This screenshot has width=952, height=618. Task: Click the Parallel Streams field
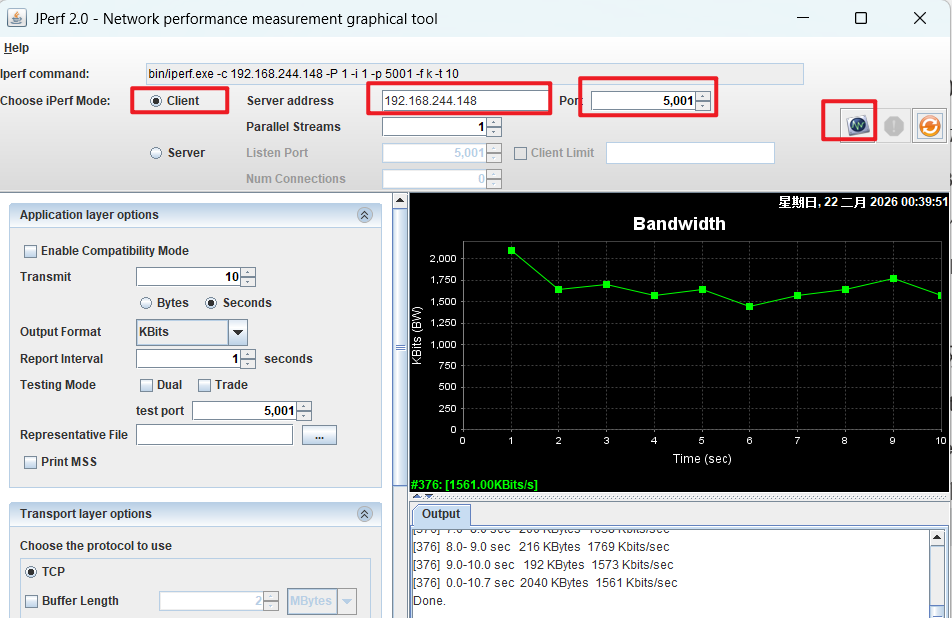click(x=435, y=127)
